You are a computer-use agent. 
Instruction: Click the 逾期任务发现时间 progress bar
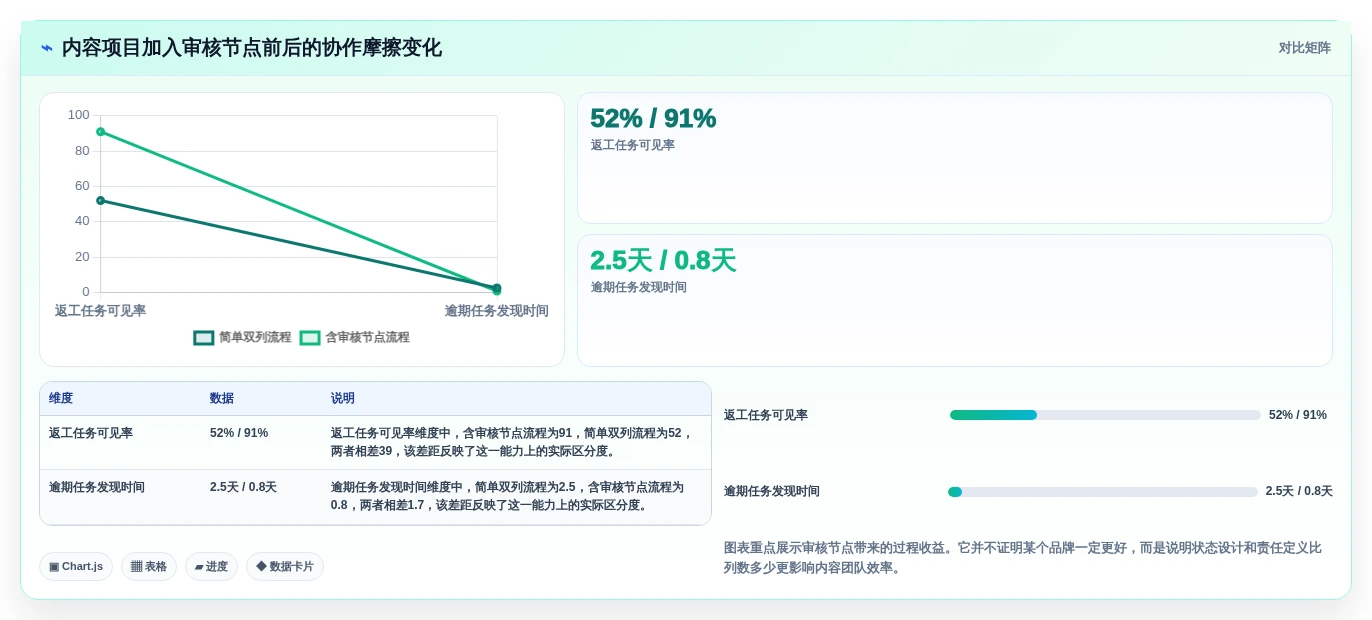tap(1103, 492)
